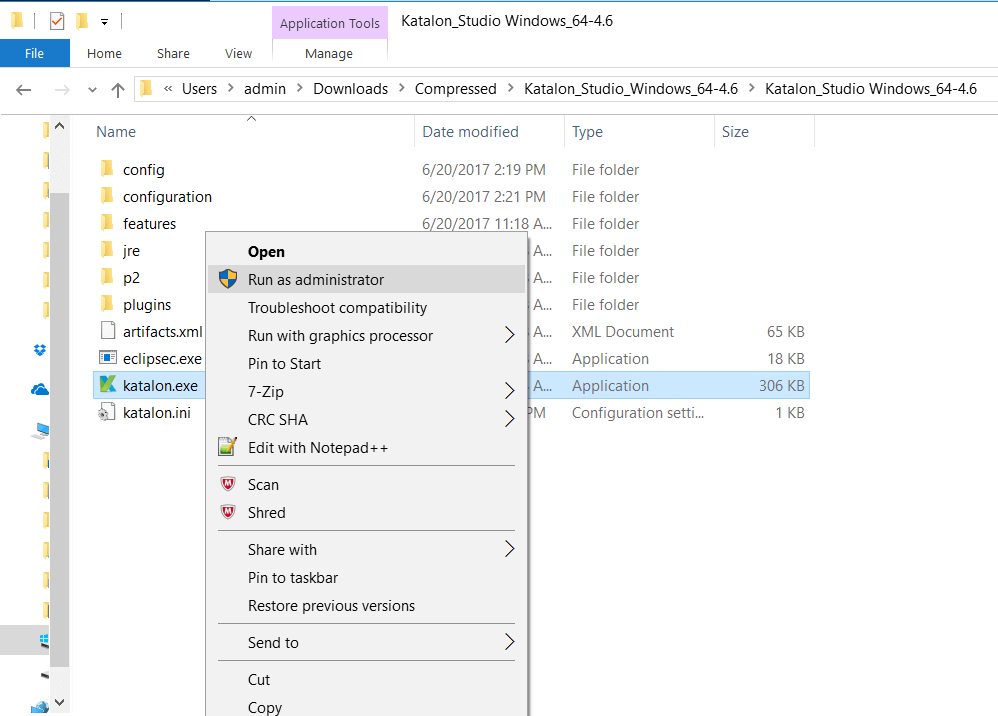Screen dimensions: 998x716
Task: Select This PC in the navigation pane
Action: click(40, 431)
